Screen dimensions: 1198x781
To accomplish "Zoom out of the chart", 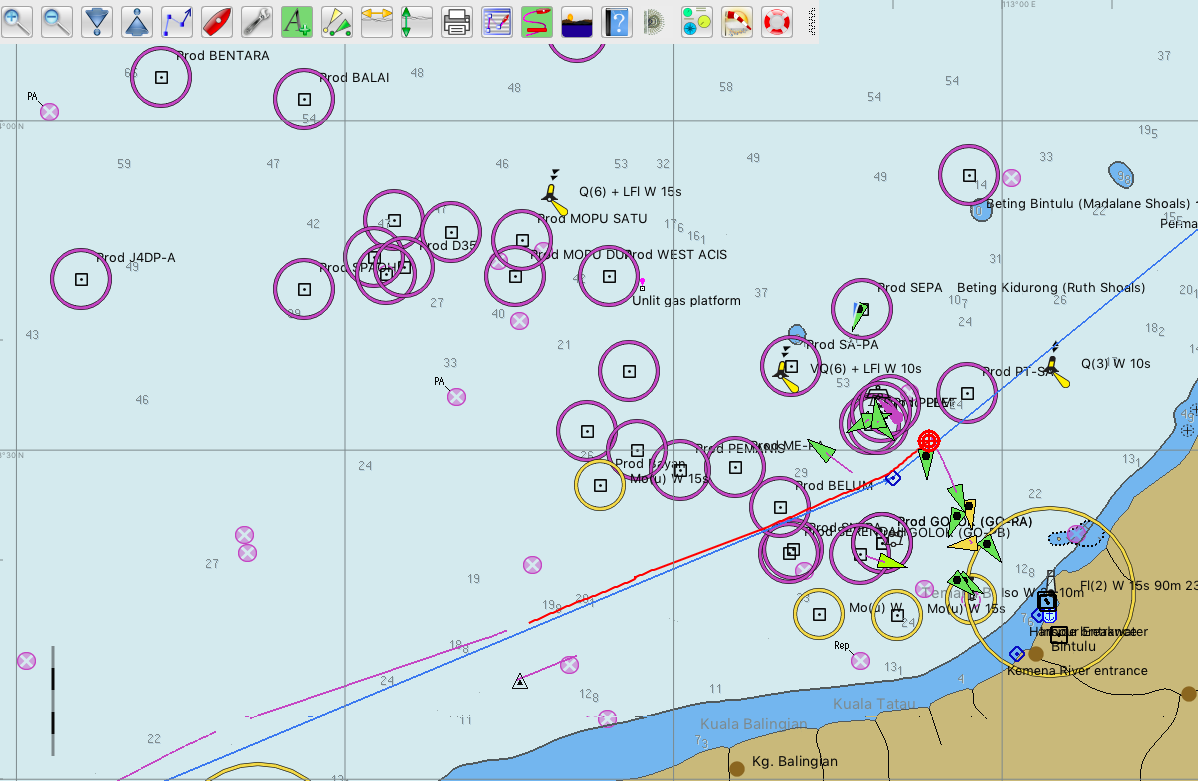I will click(x=57, y=21).
